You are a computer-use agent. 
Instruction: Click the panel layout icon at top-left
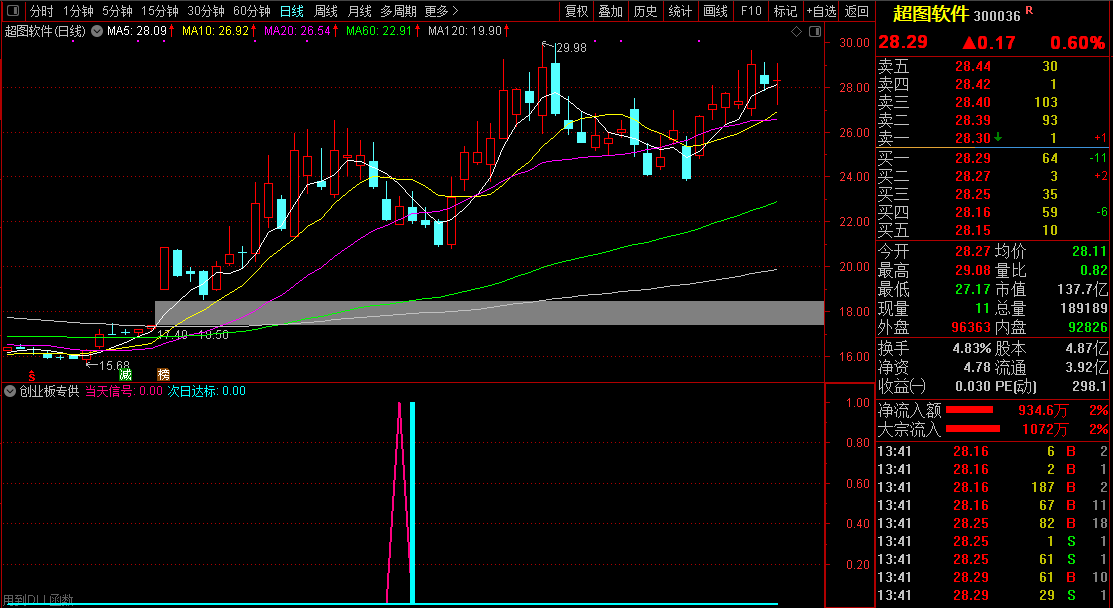[12, 12]
